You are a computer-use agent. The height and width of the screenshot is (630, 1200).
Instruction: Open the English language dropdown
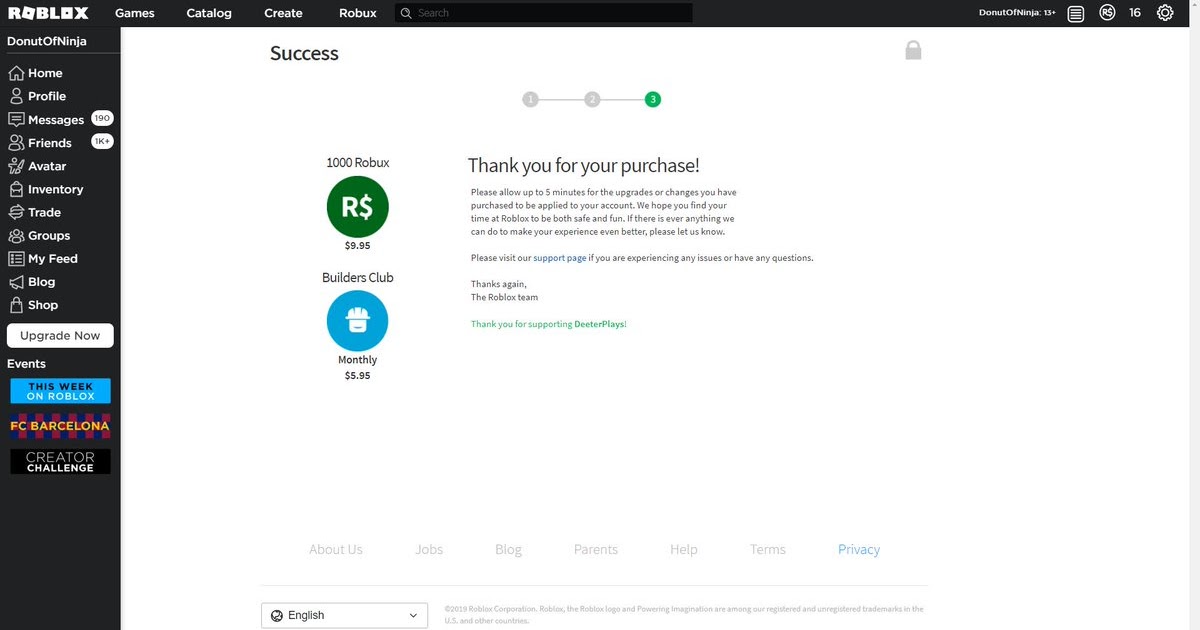345,615
